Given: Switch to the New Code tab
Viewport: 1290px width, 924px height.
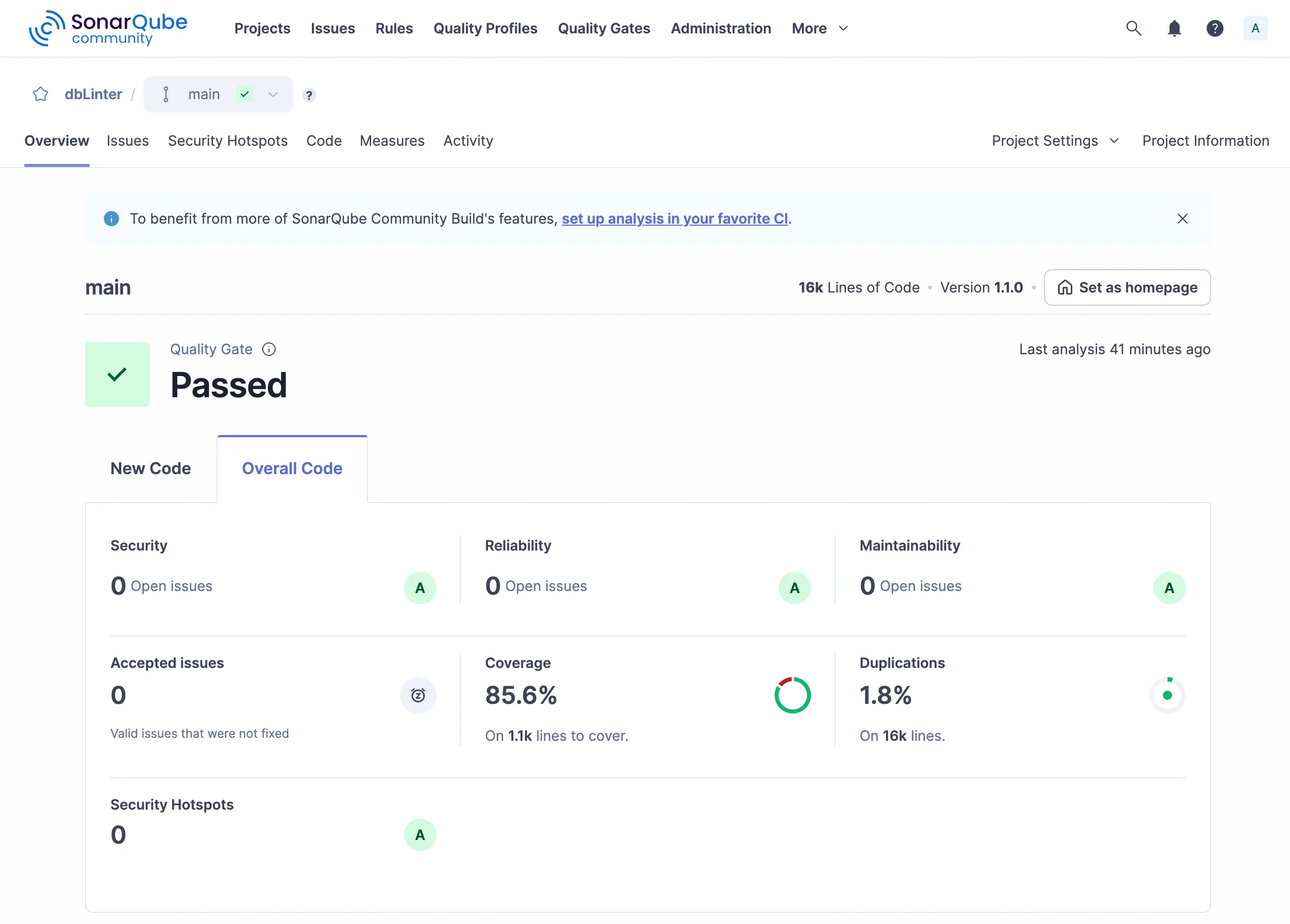Looking at the screenshot, I should click(151, 468).
